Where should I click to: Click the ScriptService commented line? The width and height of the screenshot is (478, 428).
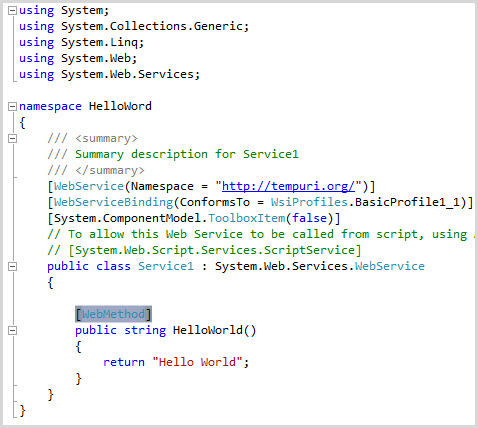(204, 250)
